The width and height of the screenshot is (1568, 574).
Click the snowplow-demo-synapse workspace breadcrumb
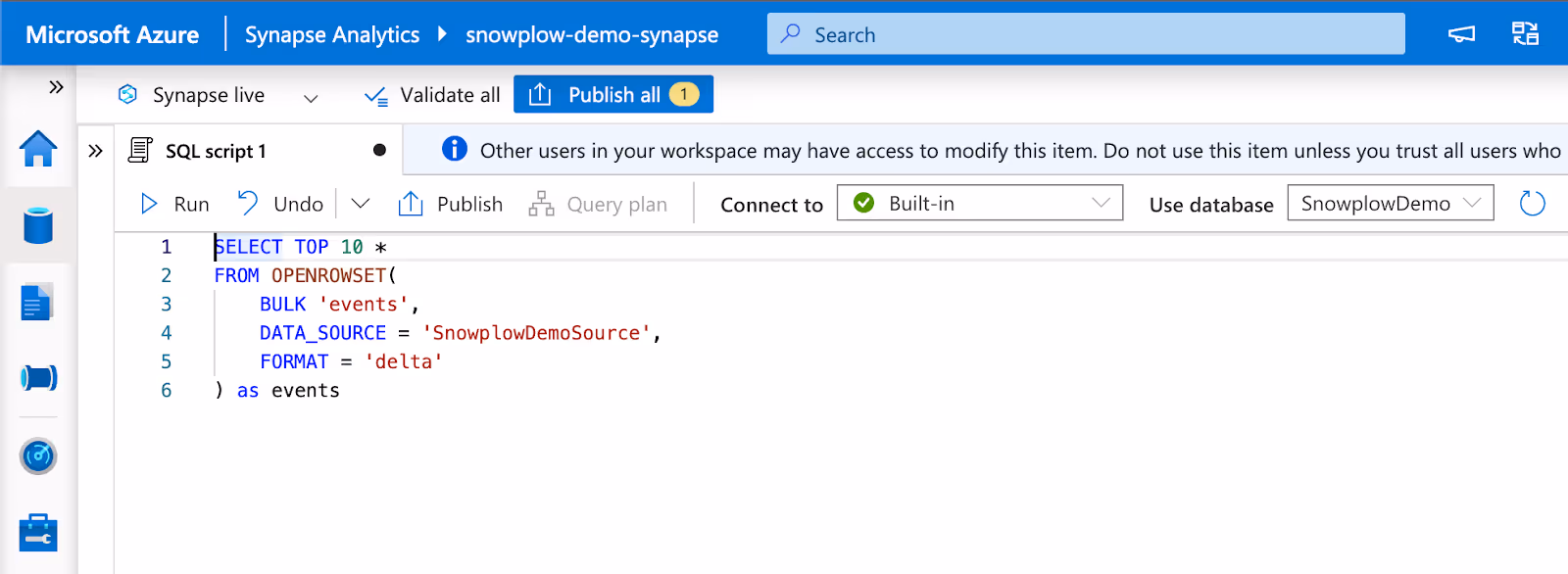click(x=592, y=35)
